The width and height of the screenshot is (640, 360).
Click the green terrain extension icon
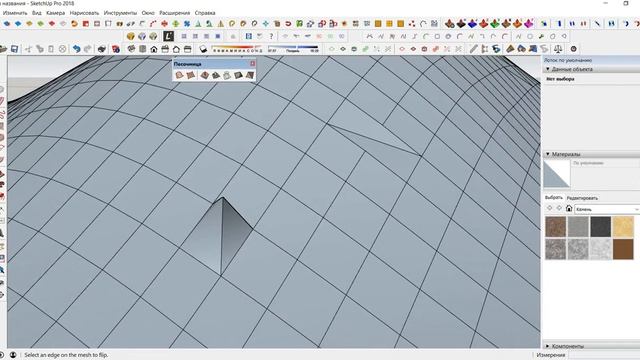coord(495,24)
